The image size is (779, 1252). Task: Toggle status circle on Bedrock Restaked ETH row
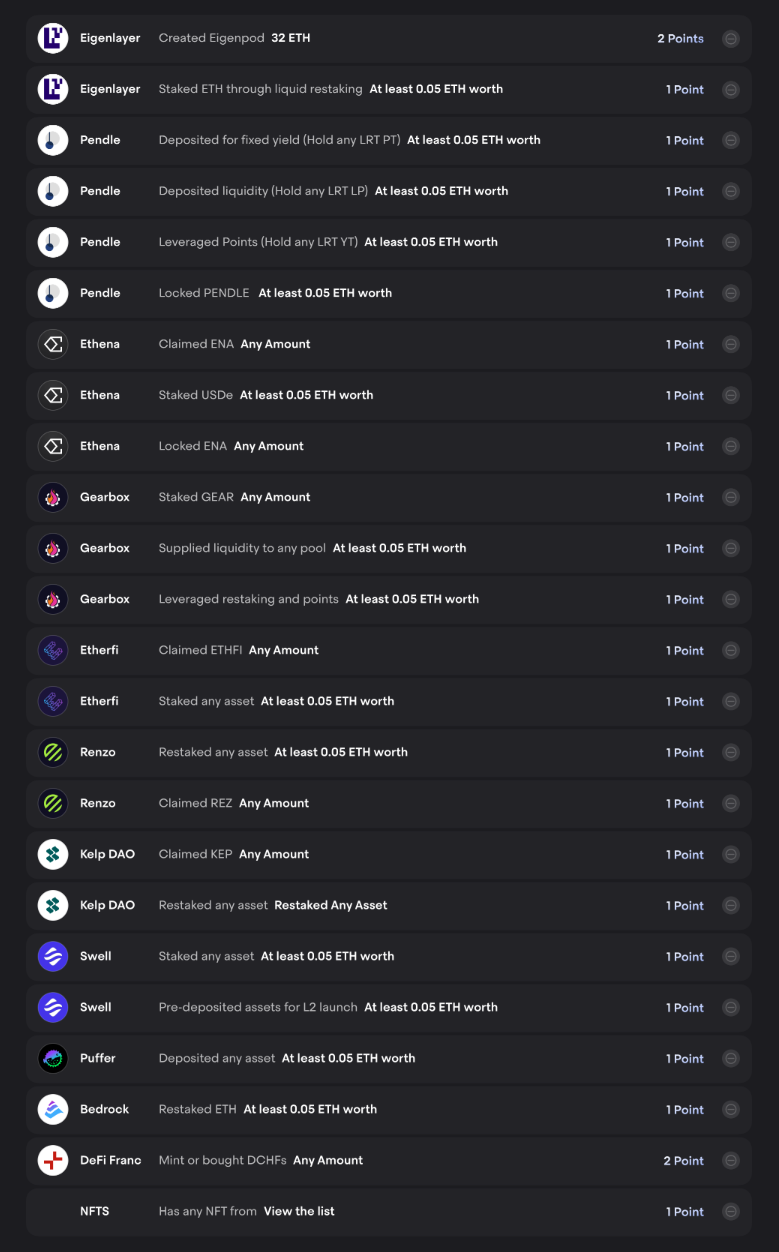pos(731,1110)
